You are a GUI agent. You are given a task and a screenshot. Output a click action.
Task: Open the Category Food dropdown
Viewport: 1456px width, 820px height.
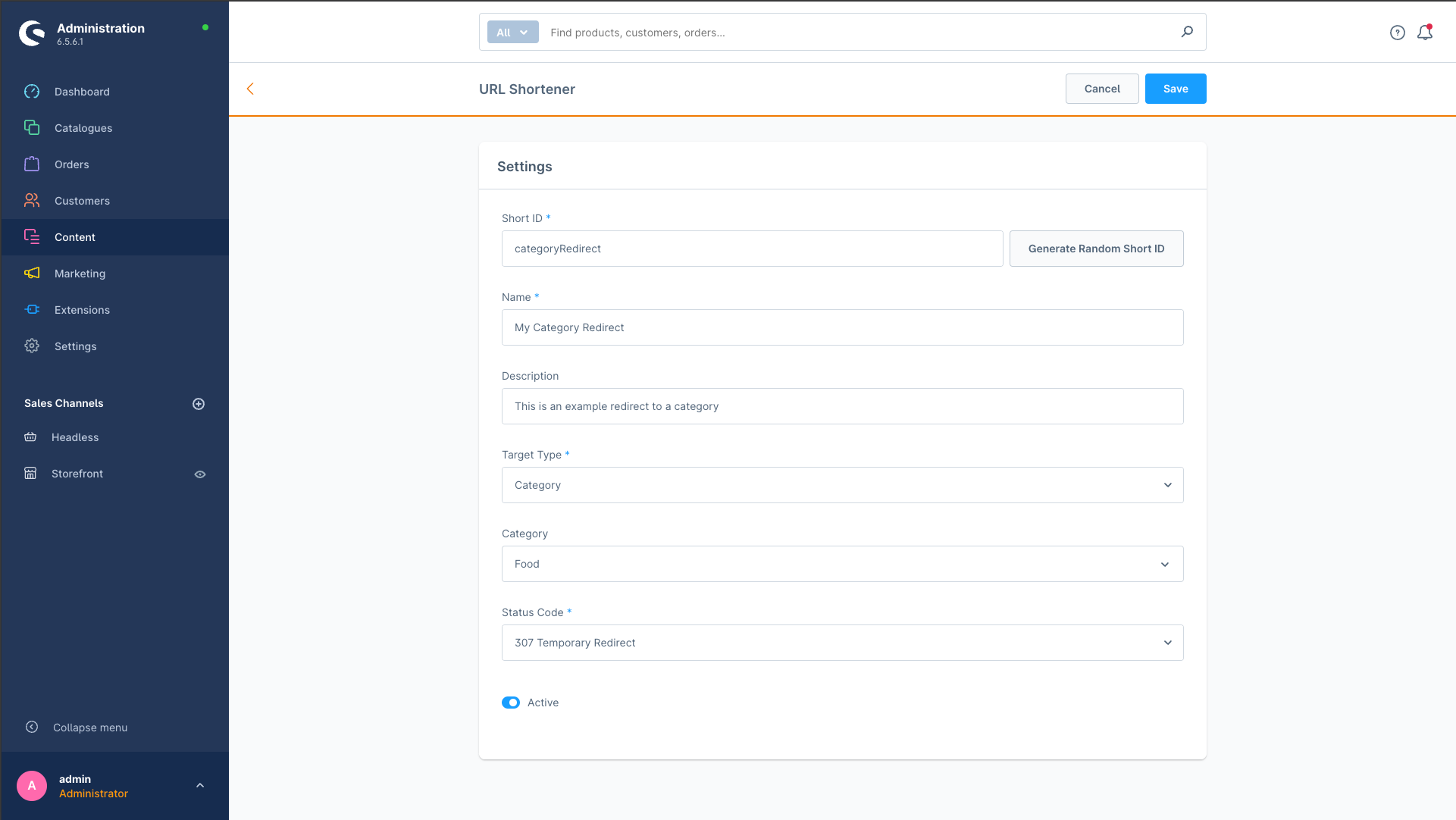pyautogui.click(x=842, y=564)
